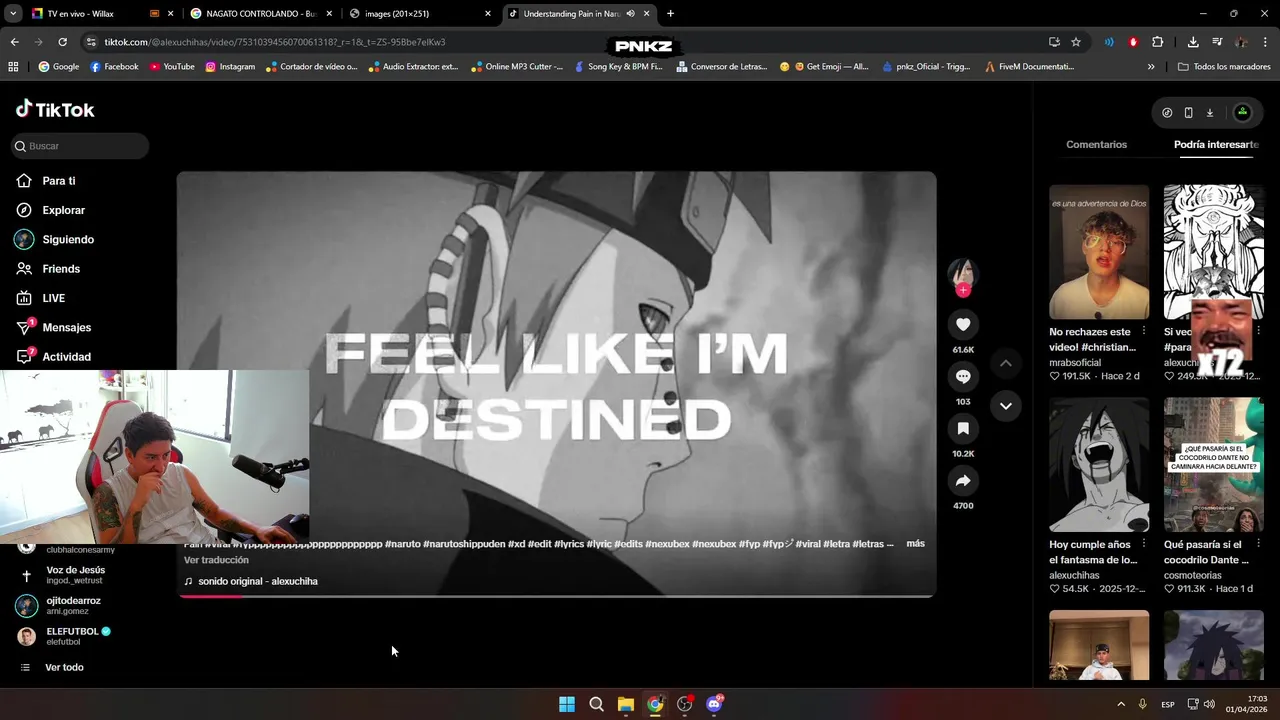Show hidden bookmarks with the double chevron
This screenshot has width=1280, height=720.
click(x=1151, y=67)
